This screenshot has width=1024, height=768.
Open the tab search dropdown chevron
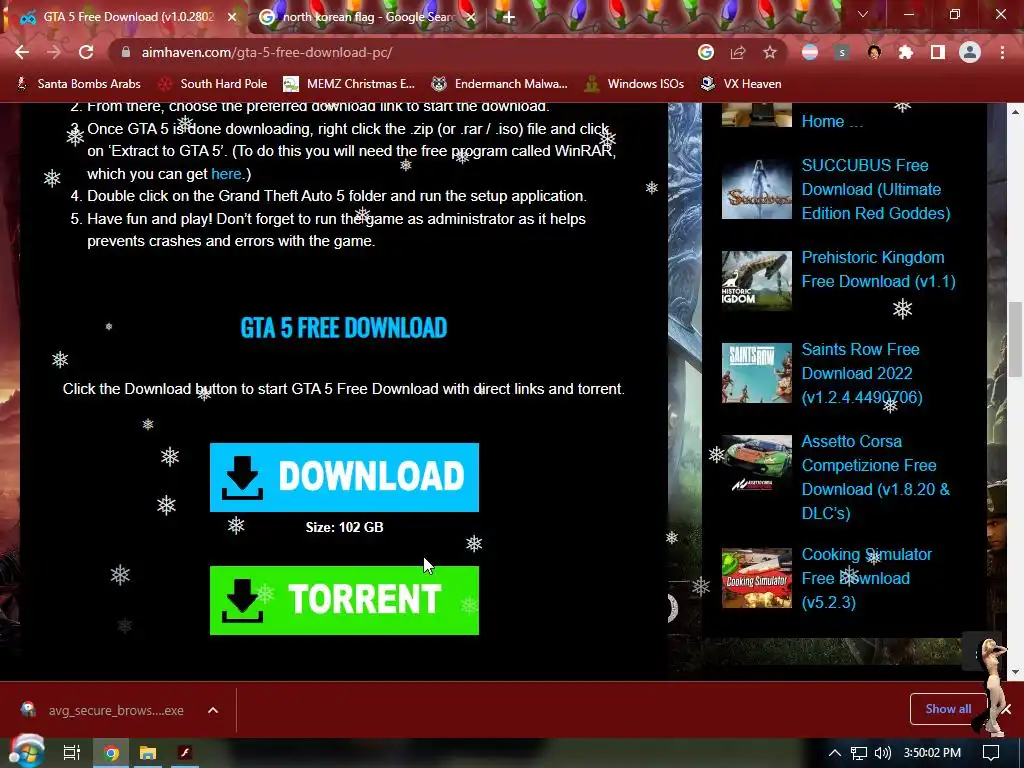click(x=863, y=14)
